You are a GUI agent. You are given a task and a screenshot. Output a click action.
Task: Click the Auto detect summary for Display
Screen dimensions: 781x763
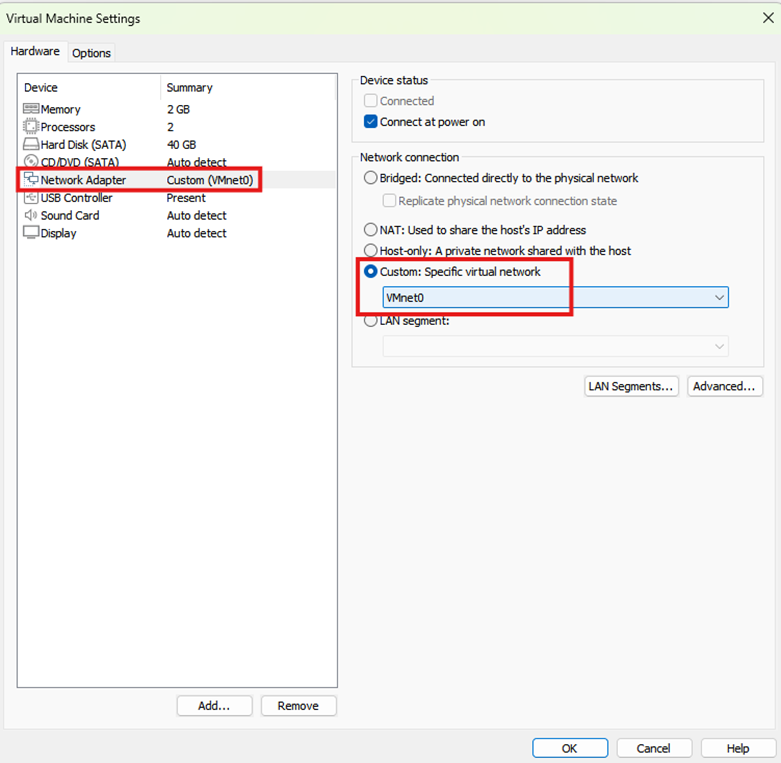(197, 233)
